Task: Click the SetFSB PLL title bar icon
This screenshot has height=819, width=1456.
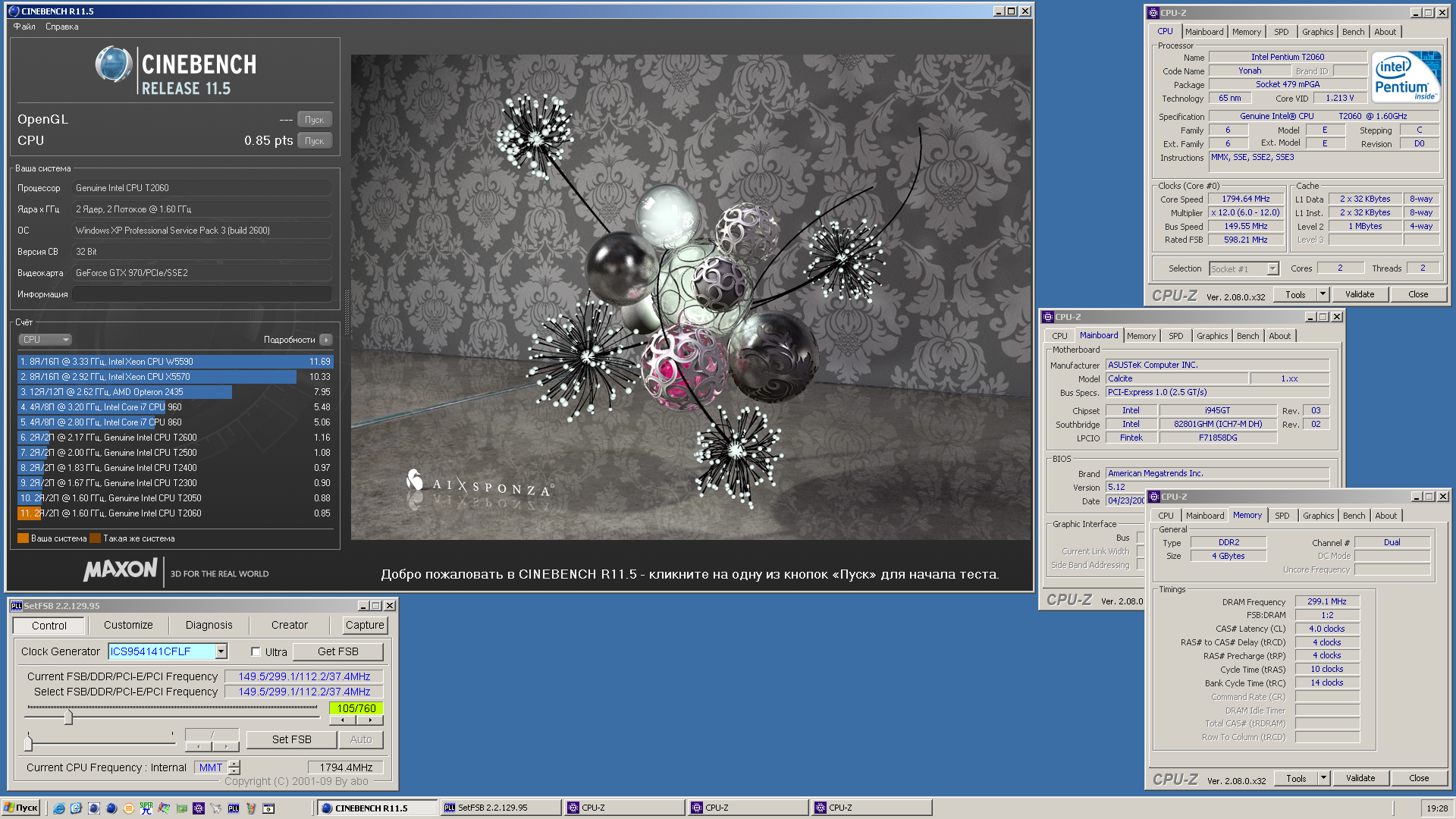Action: point(16,606)
